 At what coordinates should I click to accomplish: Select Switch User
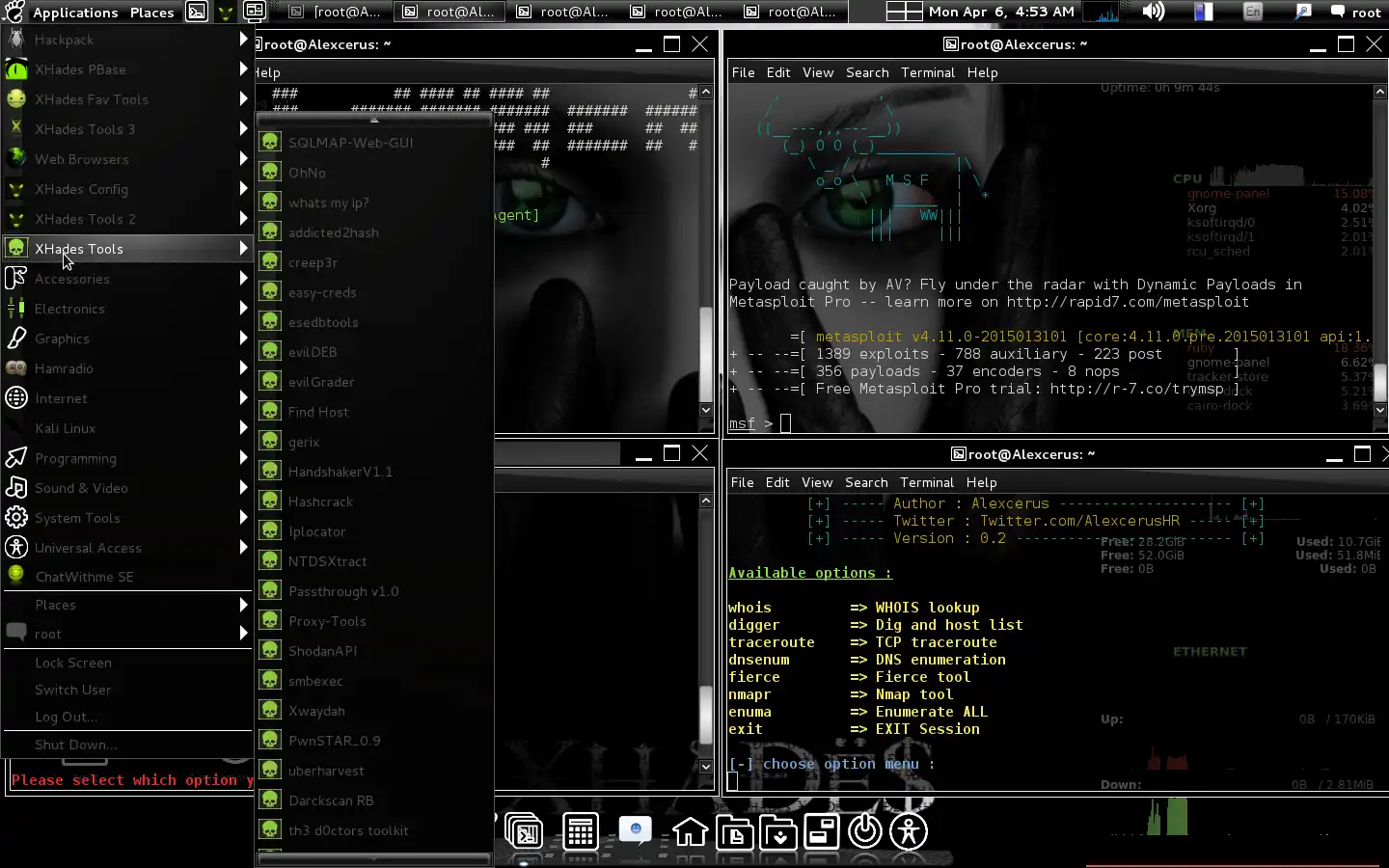pos(127,690)
